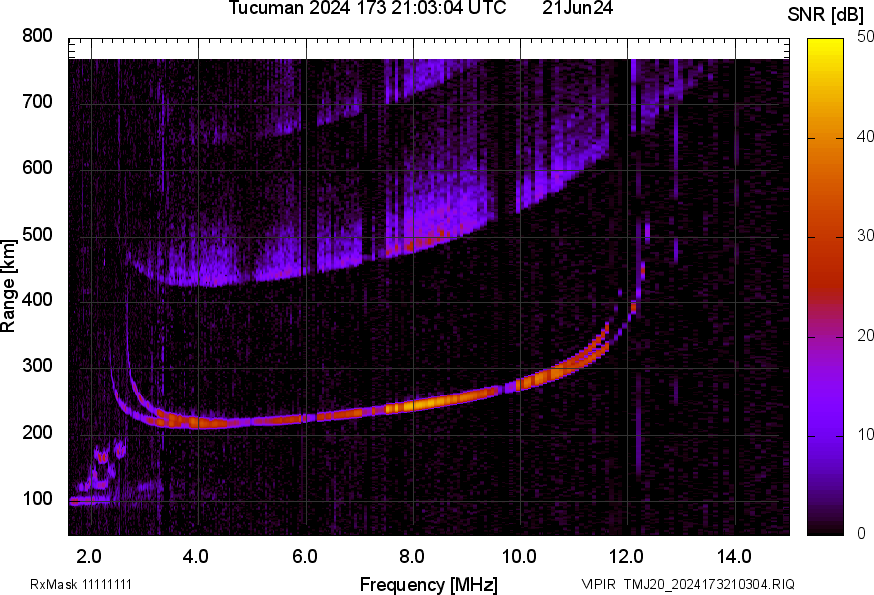The image size is (874, 595).
Task: Click the range tick label '200'
Action: (37, 432)
